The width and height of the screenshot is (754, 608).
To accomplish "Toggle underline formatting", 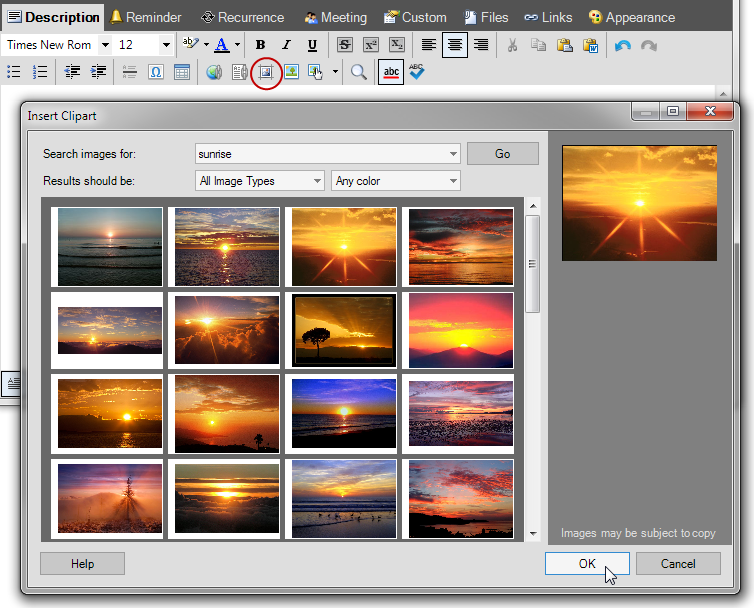I will [x=313, y=45].
